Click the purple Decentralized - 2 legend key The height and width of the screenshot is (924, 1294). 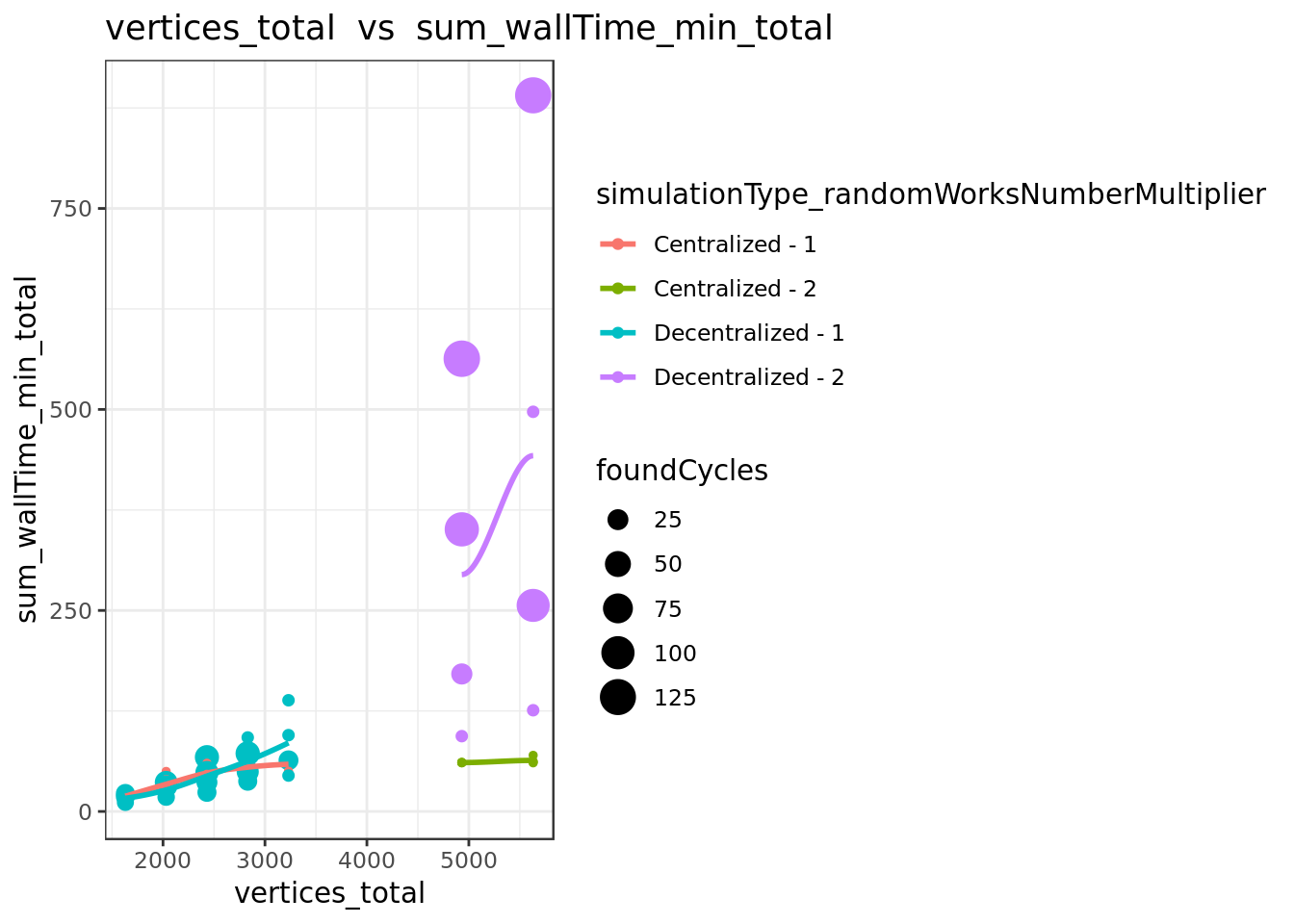[618, 377]
